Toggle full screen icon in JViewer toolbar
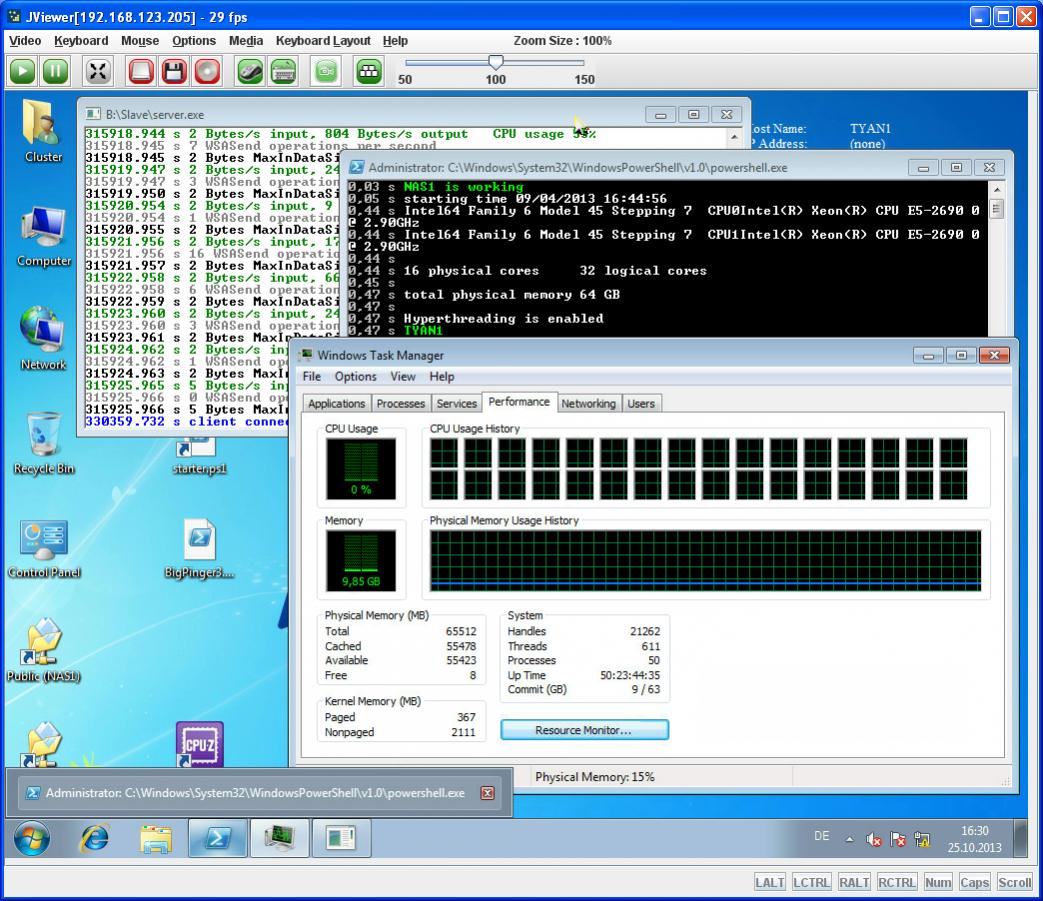Screen dimensions: 1043x901 tap(98, 70)
